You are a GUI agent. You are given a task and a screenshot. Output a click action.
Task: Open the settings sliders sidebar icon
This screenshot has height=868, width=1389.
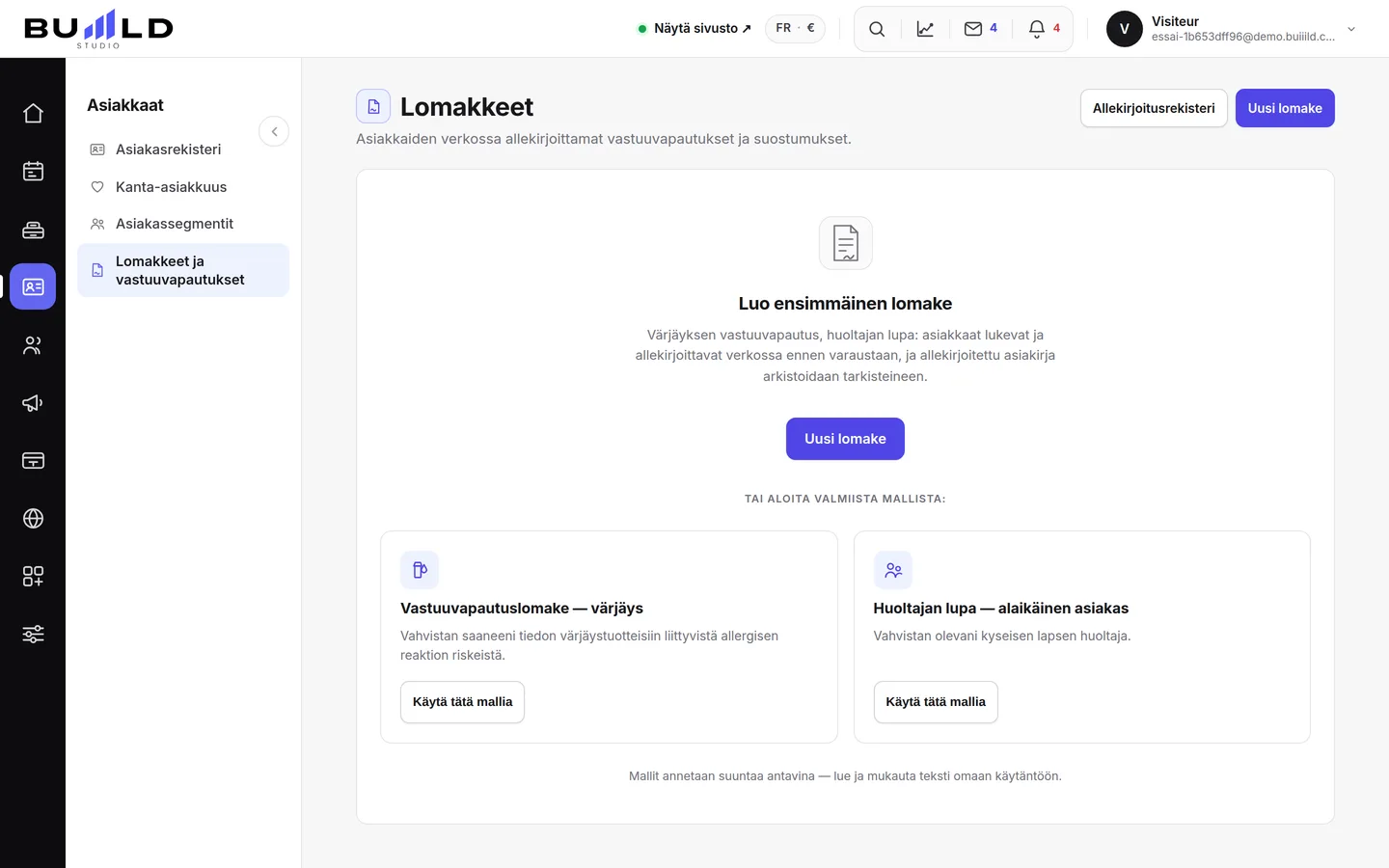coord(33,635)
